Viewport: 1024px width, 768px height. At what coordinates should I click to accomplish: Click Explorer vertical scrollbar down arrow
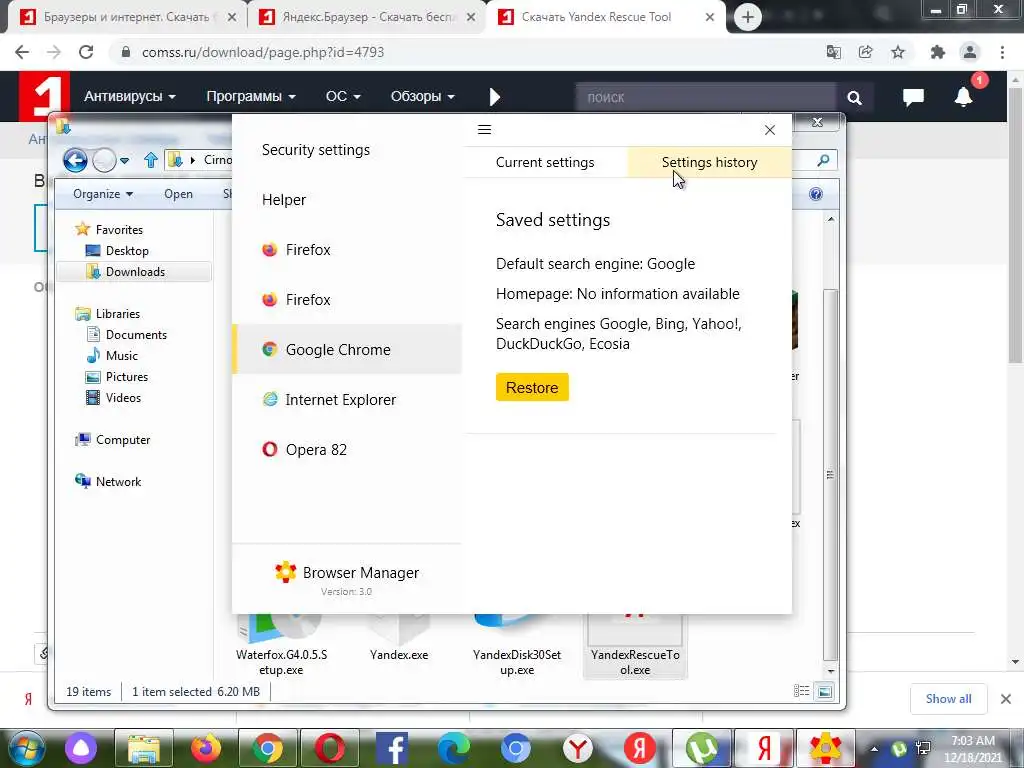point(831,671)
